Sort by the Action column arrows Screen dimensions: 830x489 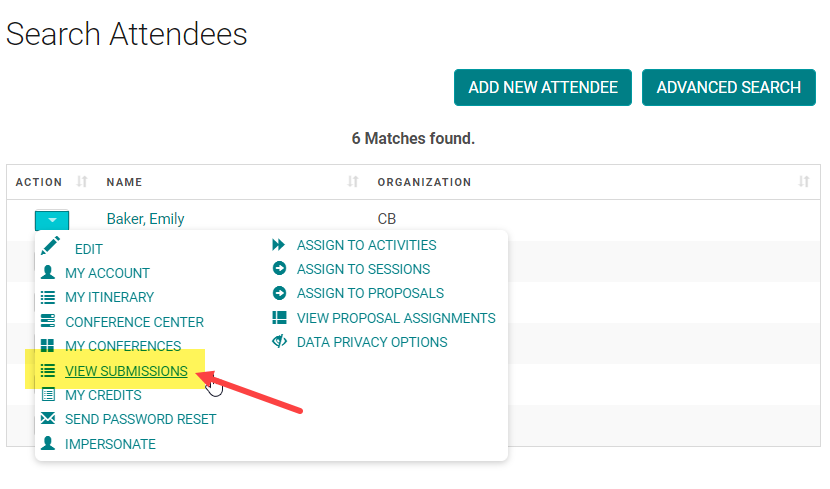pyautogui.click(x=82, y=182)
